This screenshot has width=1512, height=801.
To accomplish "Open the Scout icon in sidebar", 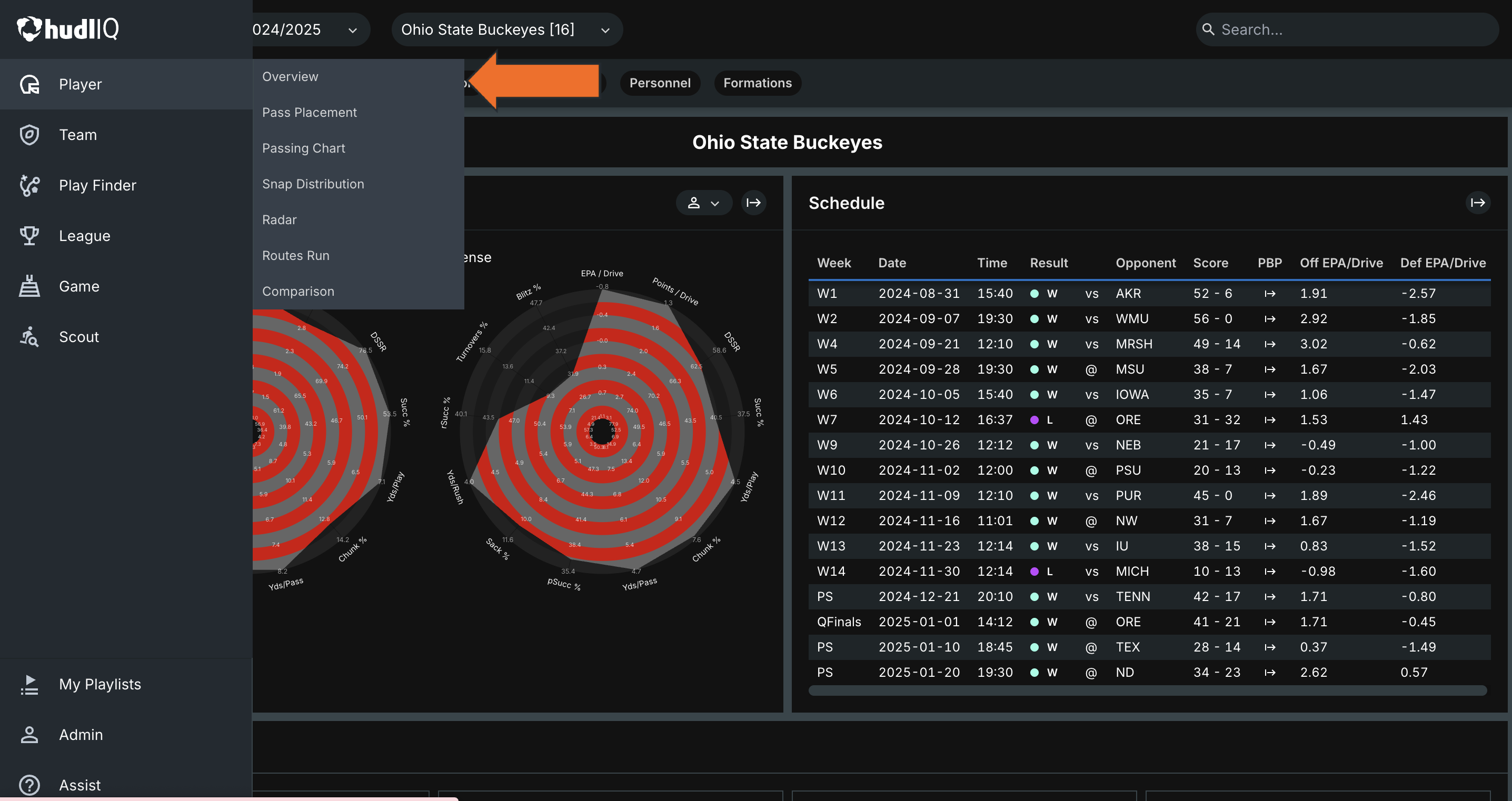I will 29,337.
